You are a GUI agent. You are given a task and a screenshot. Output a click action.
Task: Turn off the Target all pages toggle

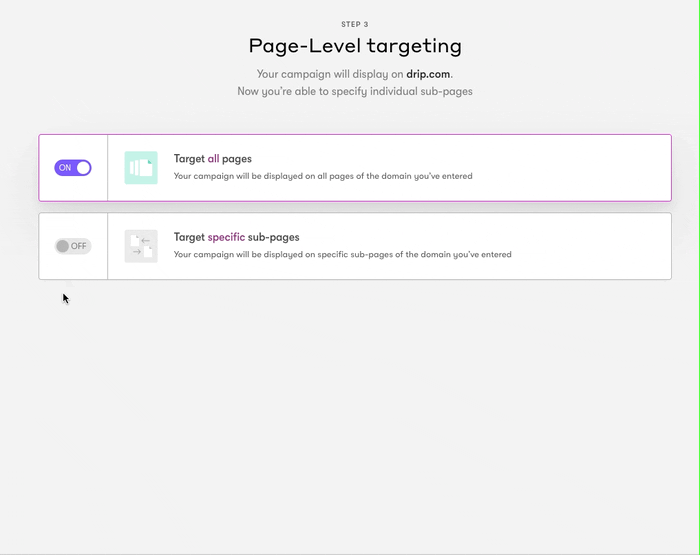click(73, 168)
